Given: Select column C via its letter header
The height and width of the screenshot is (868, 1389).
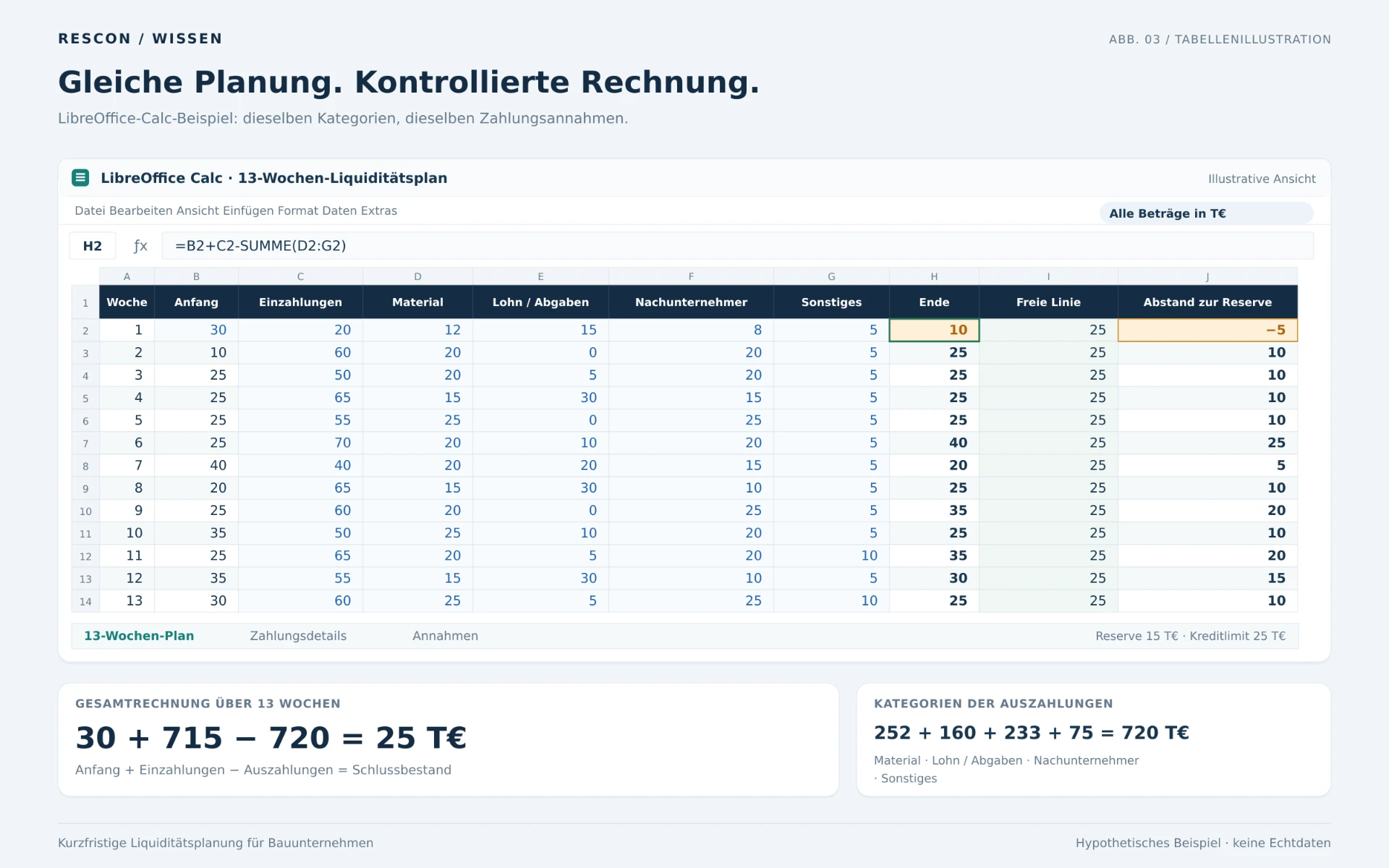Looking at the screenshot, I should 300,276.
